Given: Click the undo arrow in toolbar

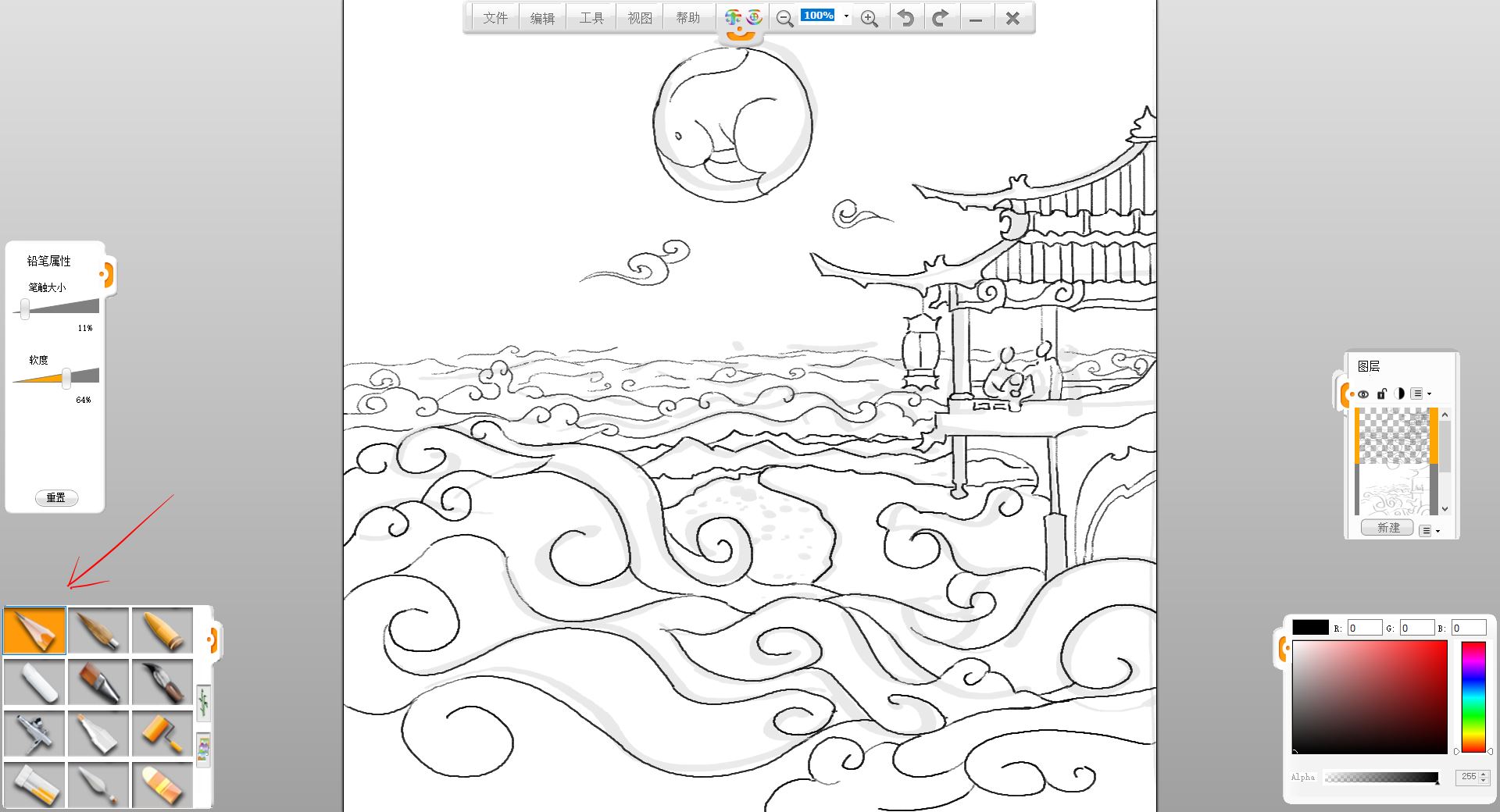Looking at the screenshot, I should pos(905,18).
